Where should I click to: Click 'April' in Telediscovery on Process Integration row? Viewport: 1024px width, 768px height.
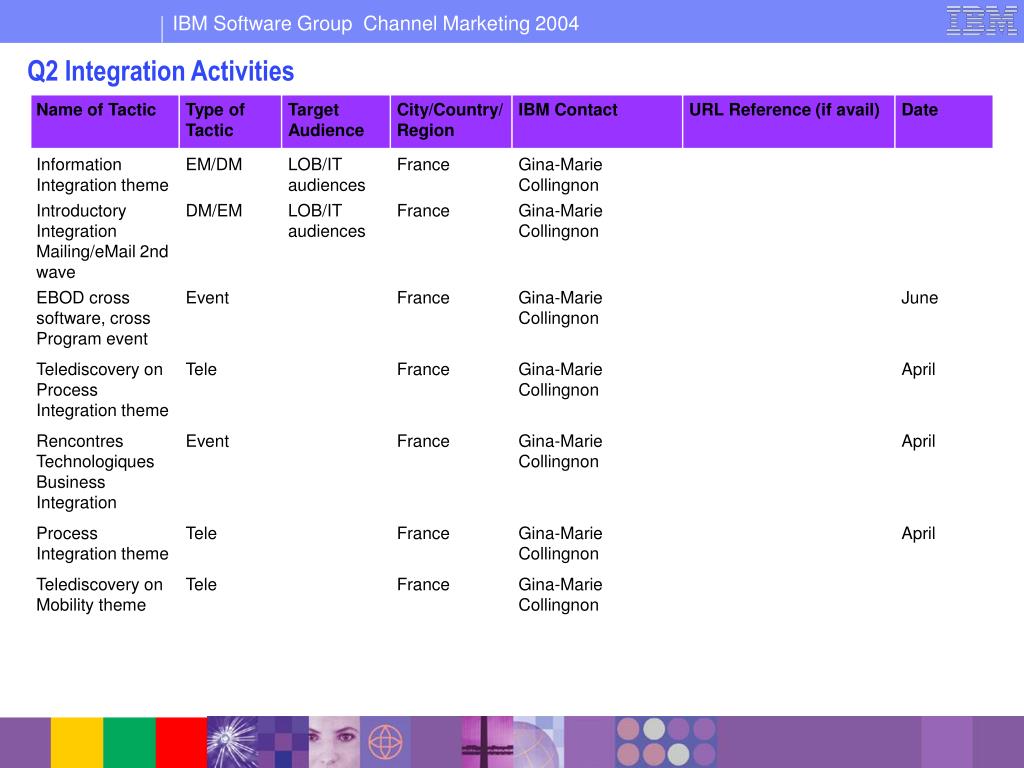(x=918, y=370)
